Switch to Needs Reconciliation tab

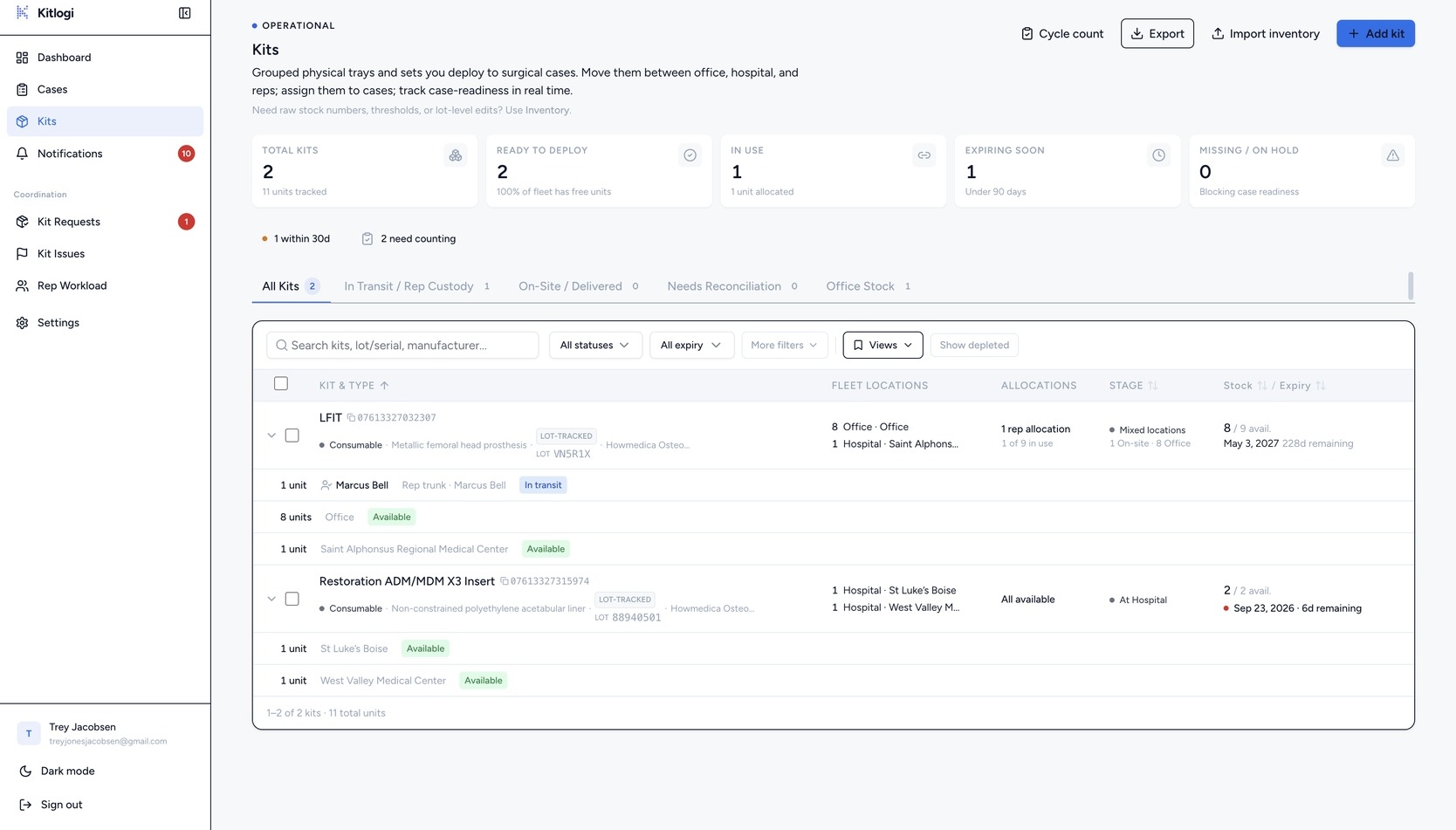coord(732,286)
